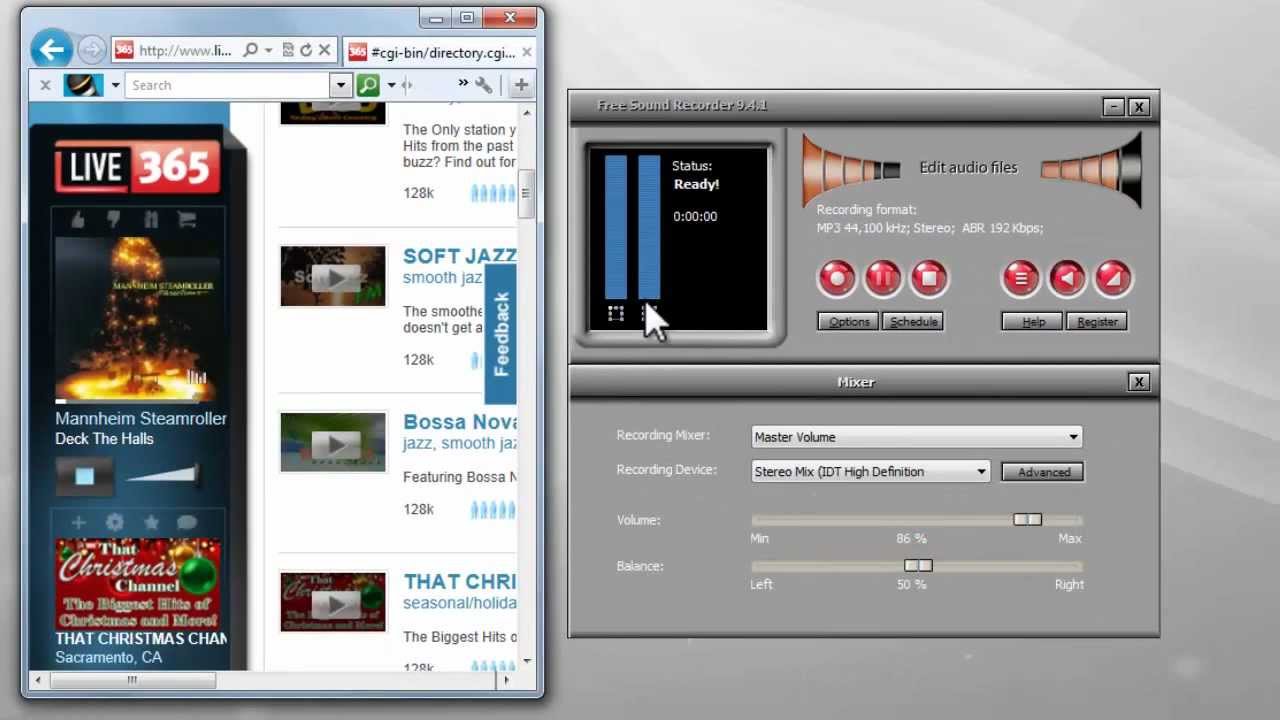Stop recording with the red square button
1280x720 pixels.
point(929,278)
